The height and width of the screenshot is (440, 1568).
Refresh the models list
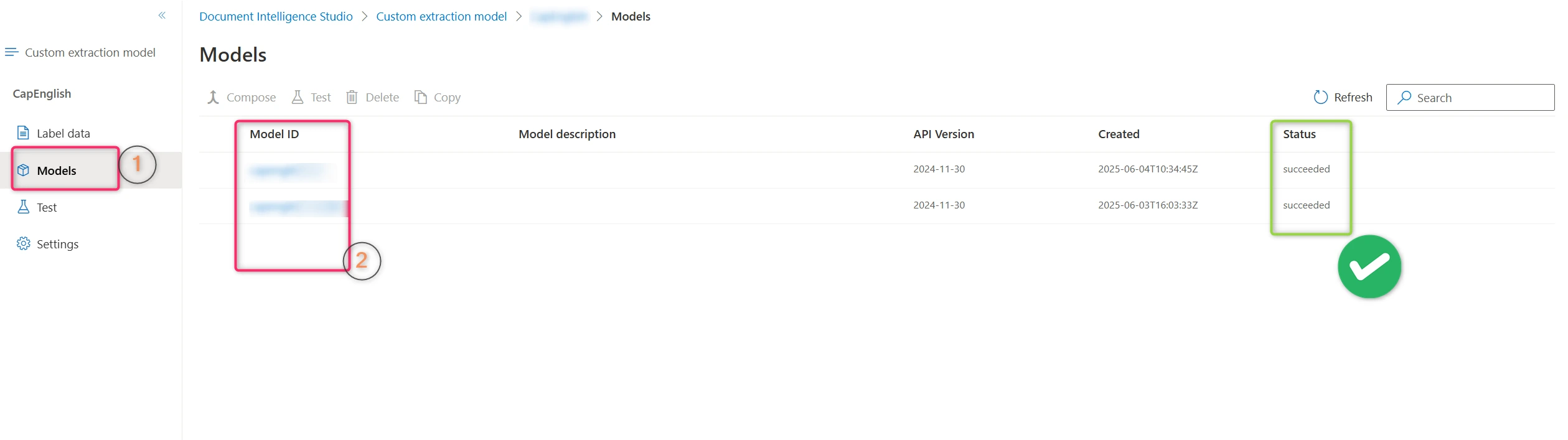tap(1343, 97)
